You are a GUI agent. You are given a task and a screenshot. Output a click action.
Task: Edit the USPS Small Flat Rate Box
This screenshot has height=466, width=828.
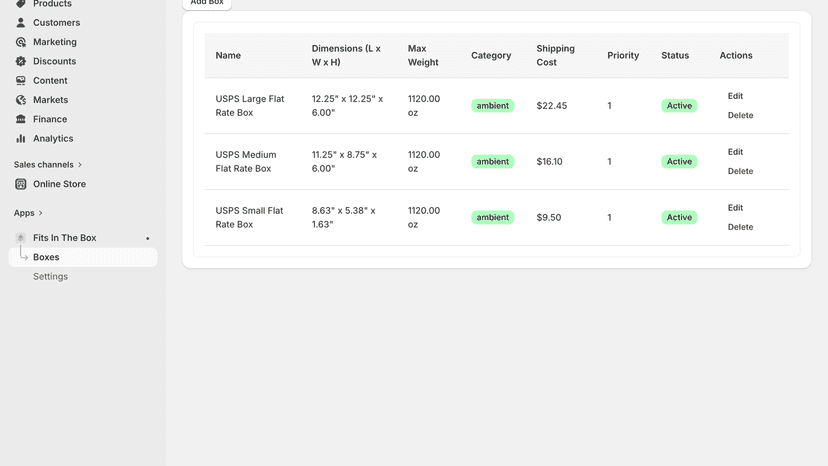click(735, 208)
